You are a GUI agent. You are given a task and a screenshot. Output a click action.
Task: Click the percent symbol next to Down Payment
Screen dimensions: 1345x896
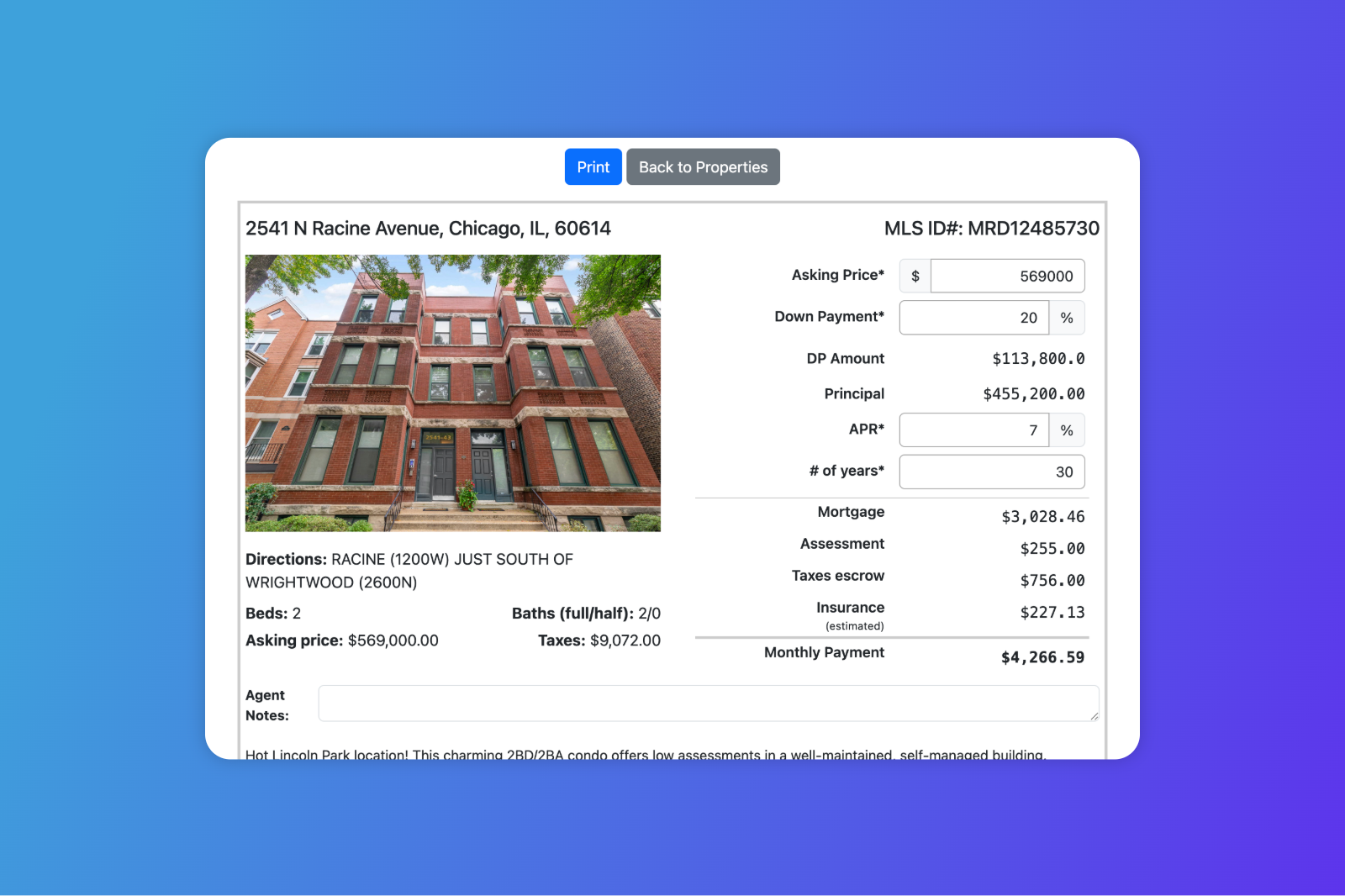pyautogui.click(x=1067, y=318)
